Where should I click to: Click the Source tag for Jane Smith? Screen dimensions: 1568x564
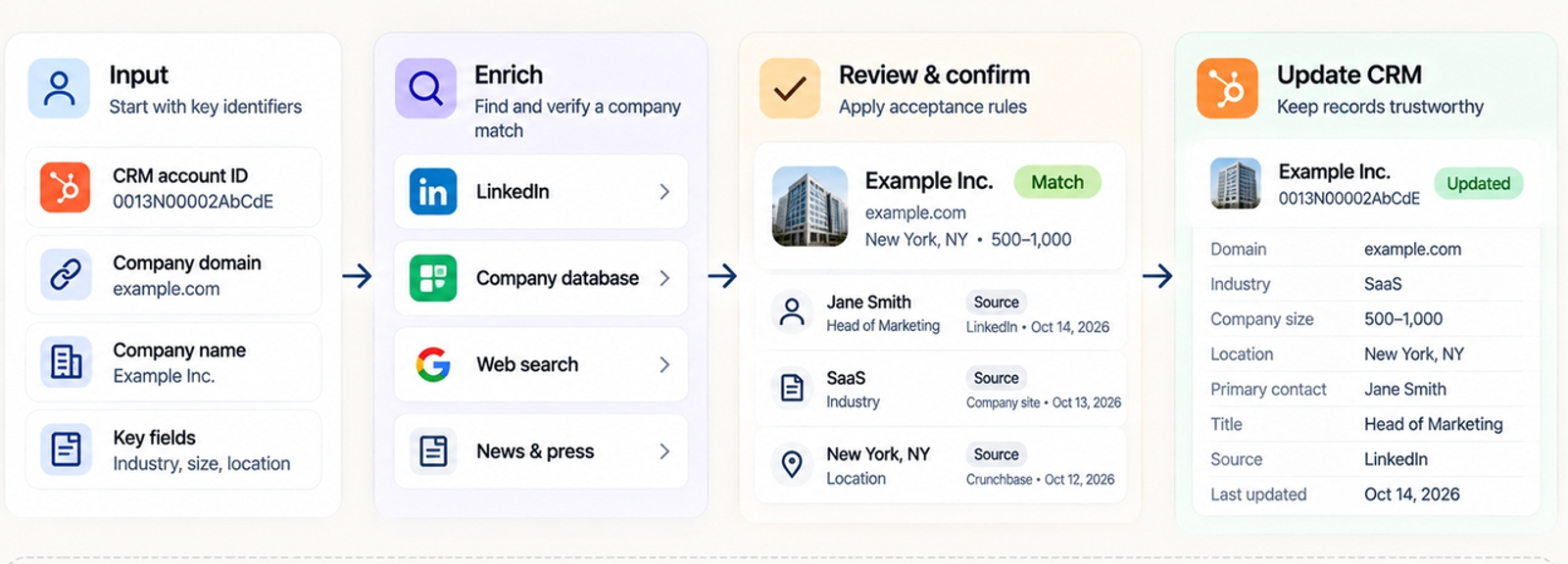tap(996, 303)
